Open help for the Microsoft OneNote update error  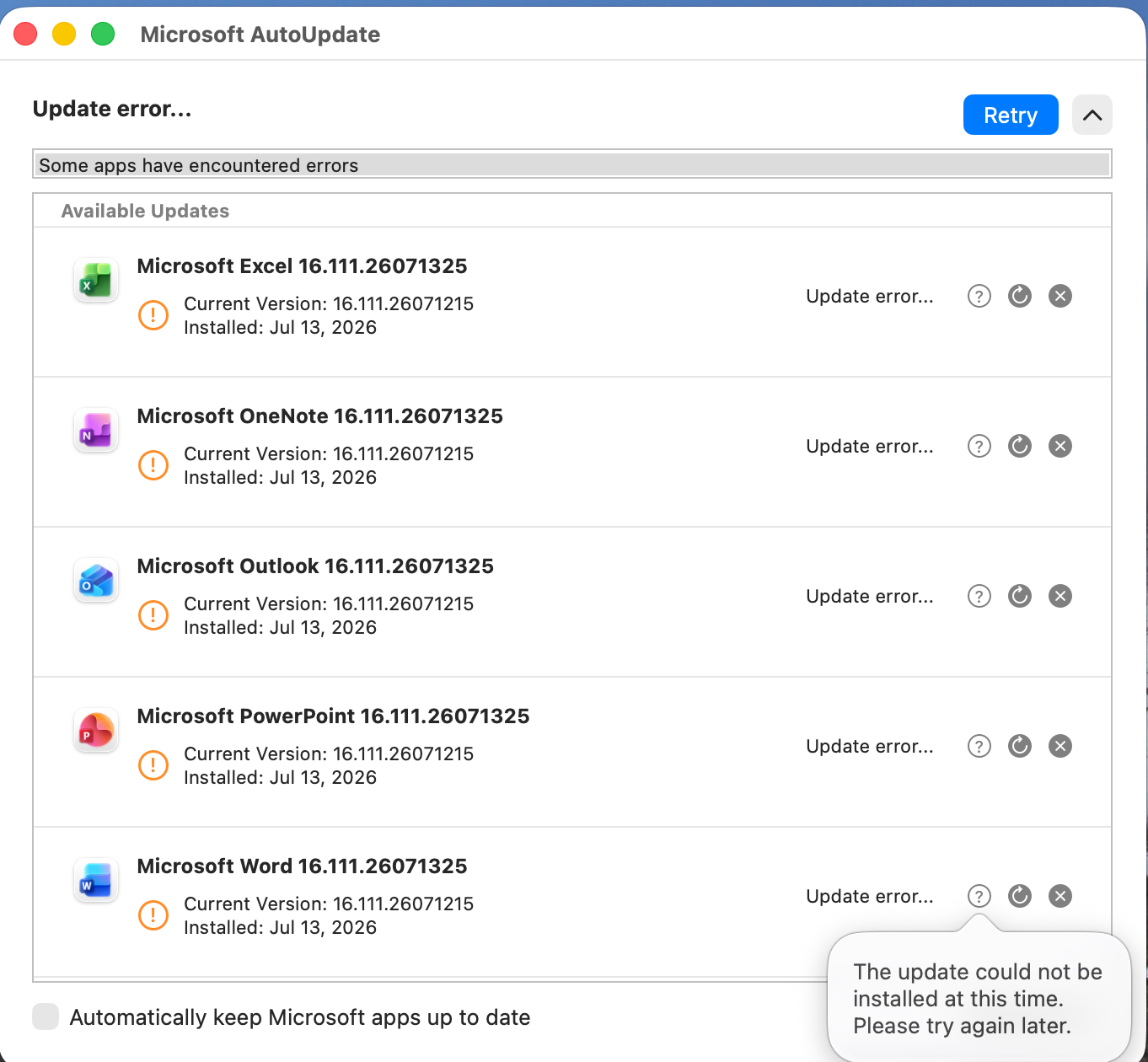click(979, 446)
